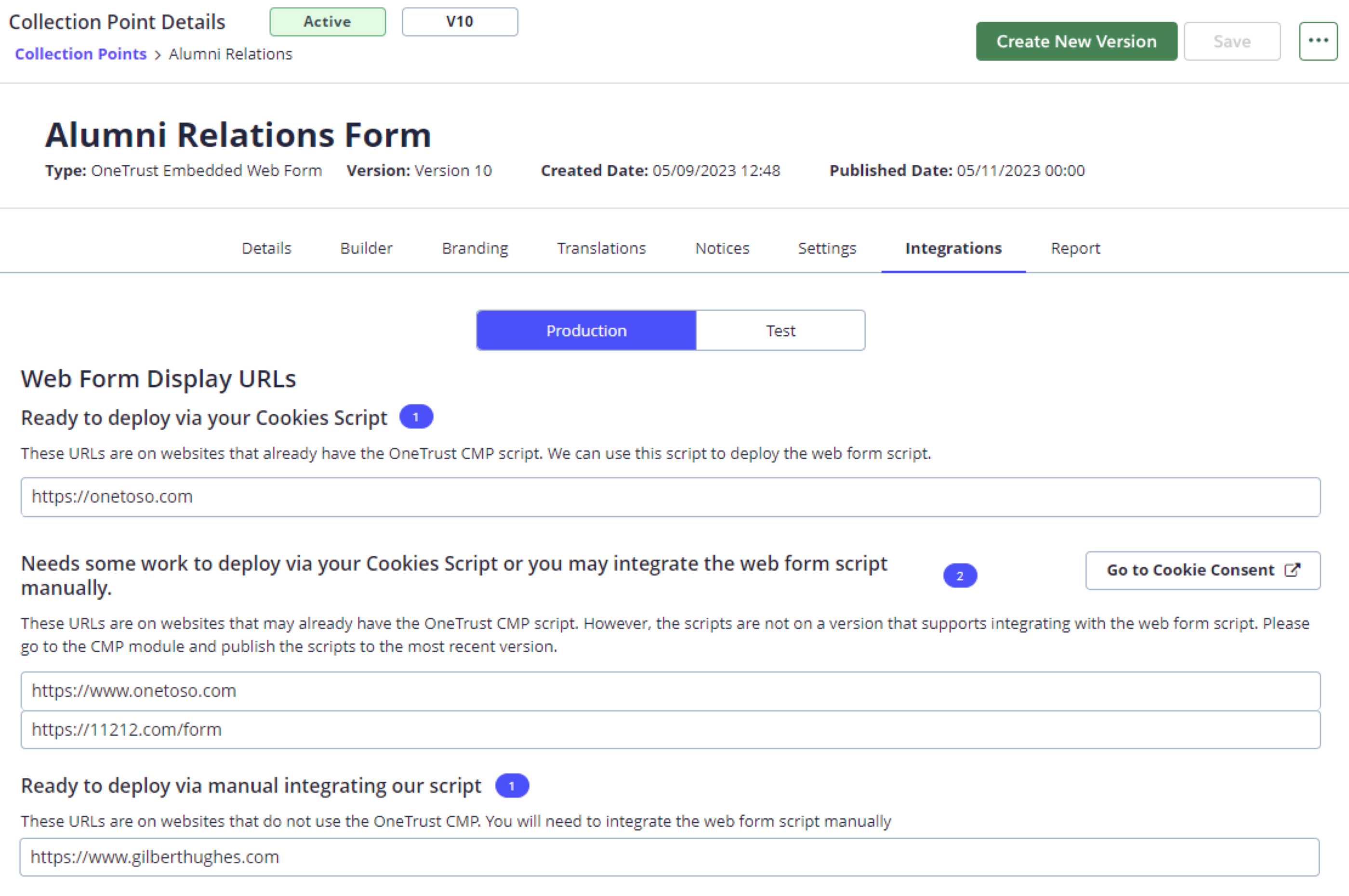The width and height of the screenshot is (1349, 896).
Task: Click the Active status badge
Action: 328,22
